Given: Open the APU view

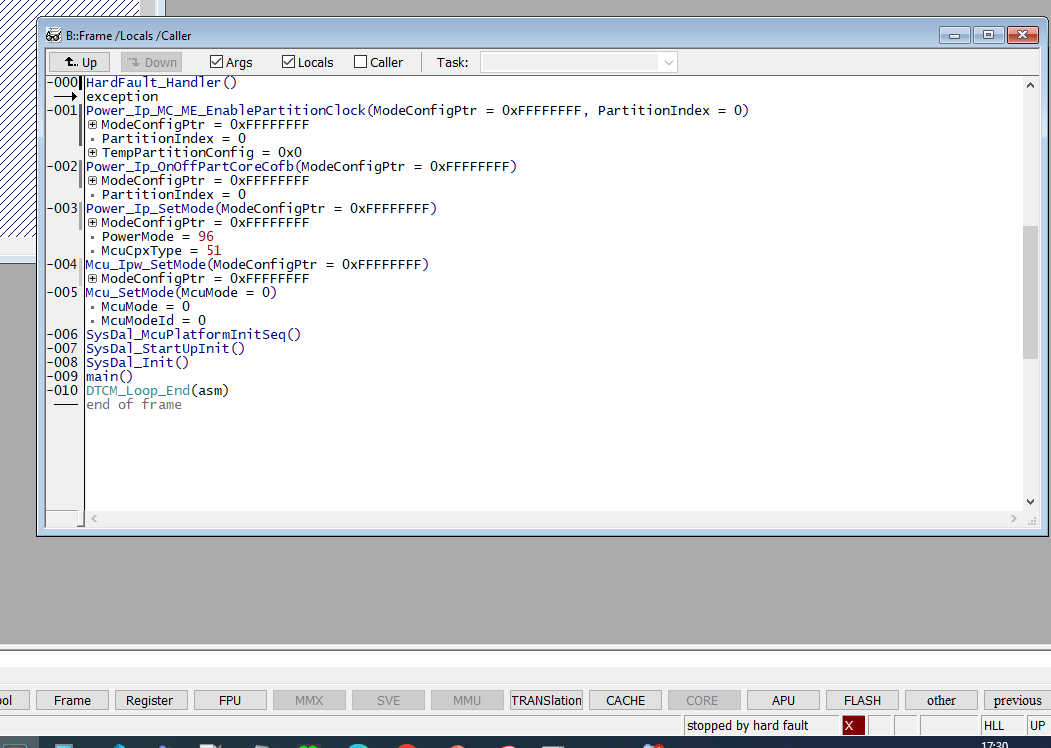Looking at the screenshot, I should (x=783, y=700).
